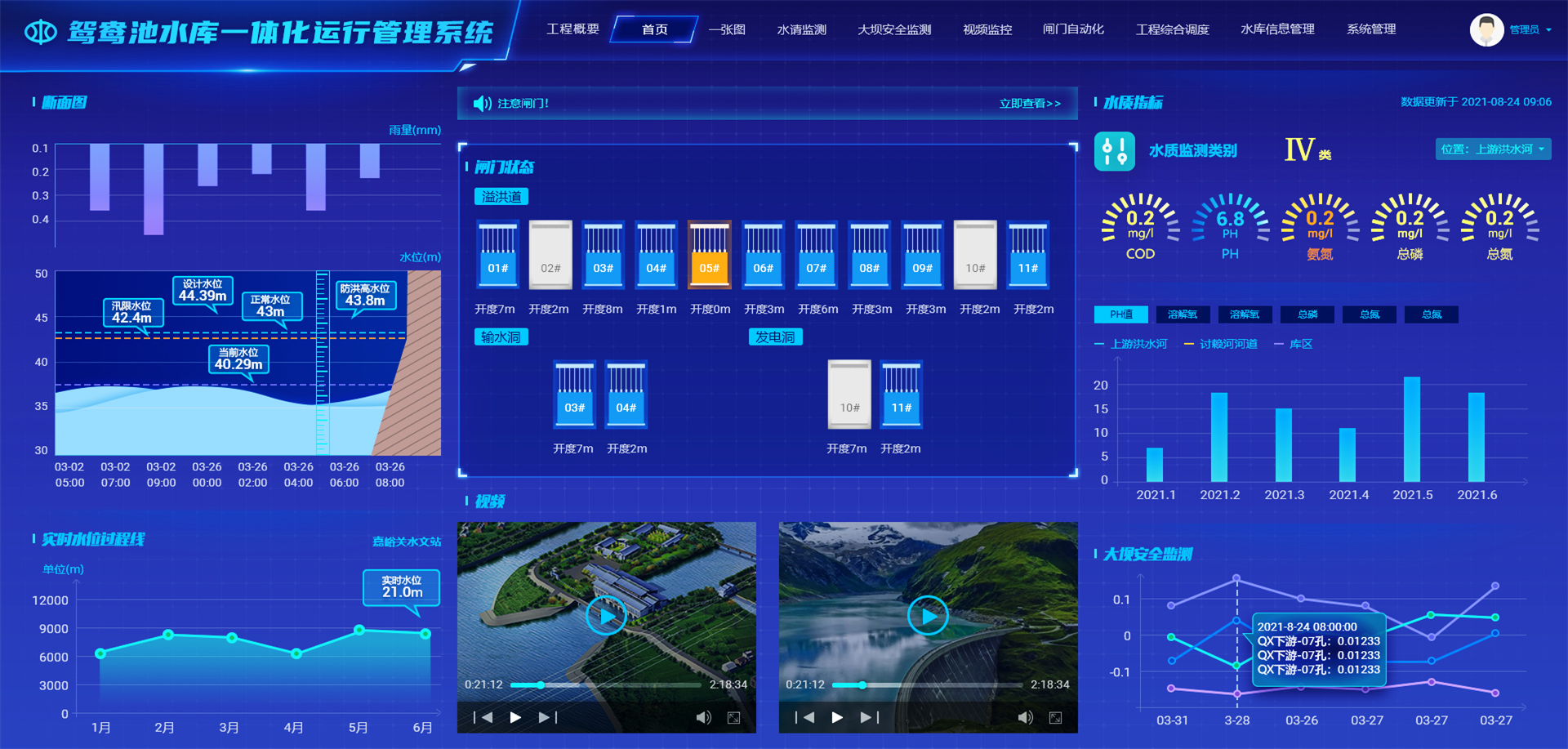Switch to the 总磷 chart tab

point(1307,314)
